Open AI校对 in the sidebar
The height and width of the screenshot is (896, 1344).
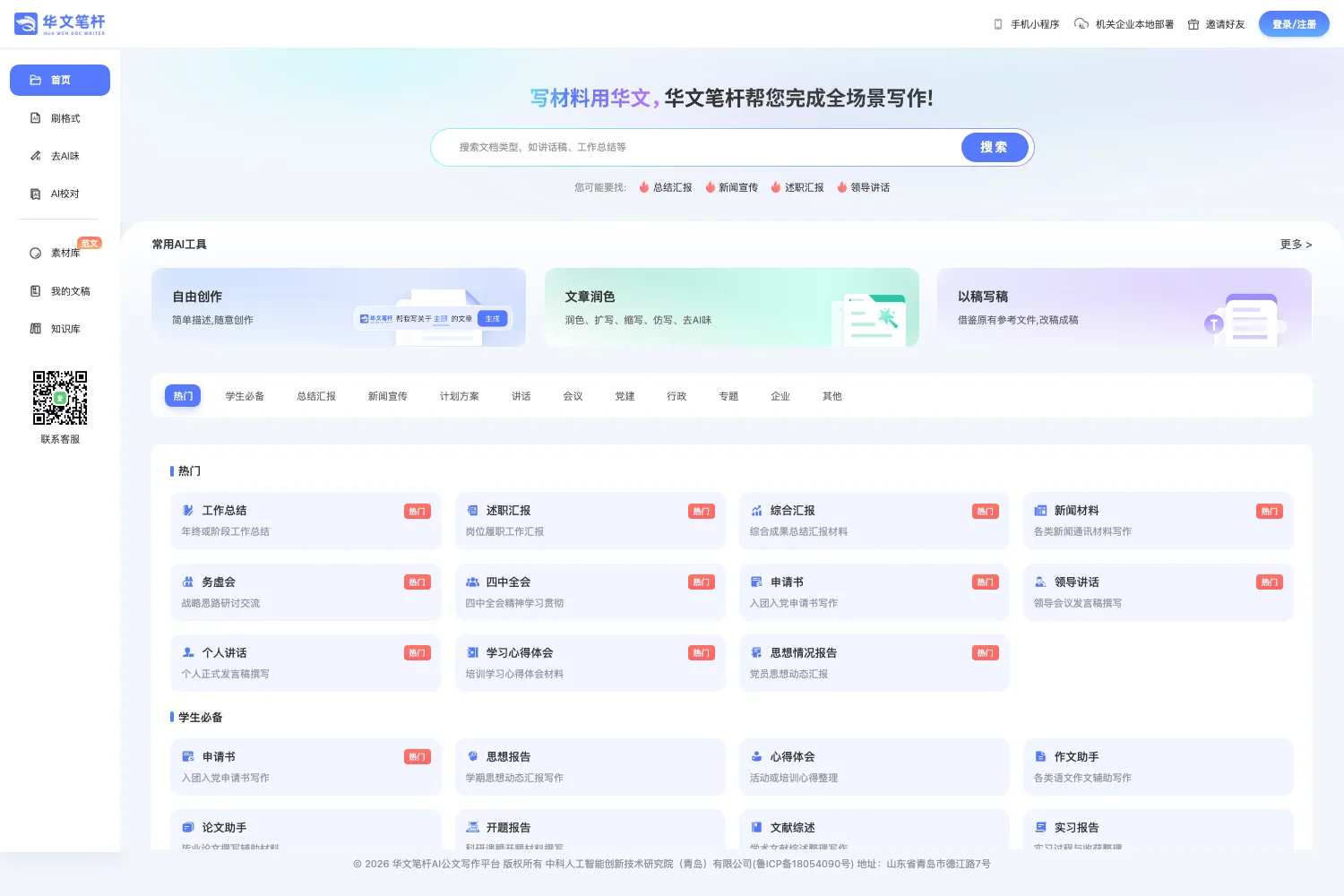(x=60, y=194)
